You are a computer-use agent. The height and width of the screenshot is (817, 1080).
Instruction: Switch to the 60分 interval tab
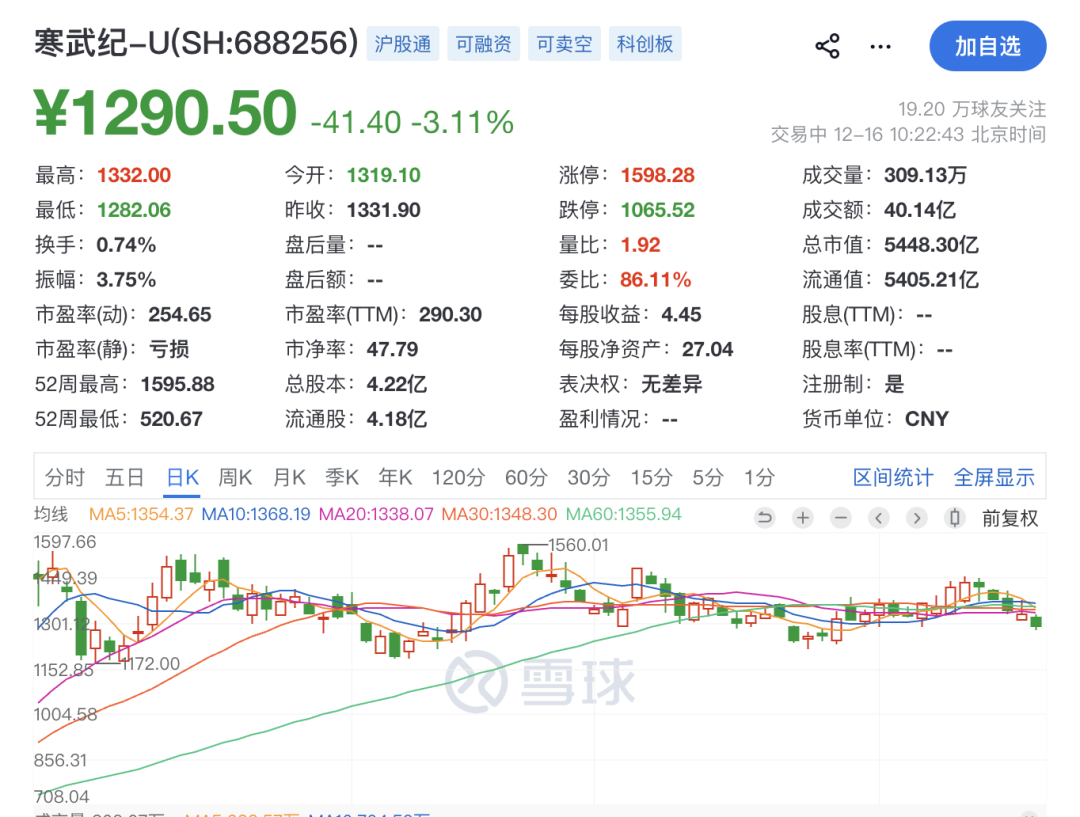tap(526, 478)
